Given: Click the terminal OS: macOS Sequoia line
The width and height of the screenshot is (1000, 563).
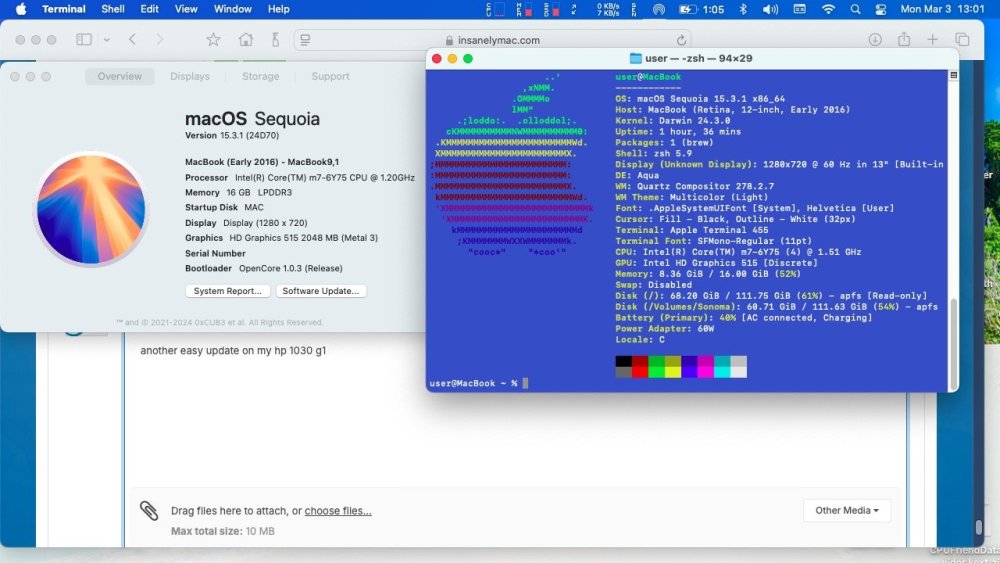Looking at the screenshot, I should [x=700, y=99].
